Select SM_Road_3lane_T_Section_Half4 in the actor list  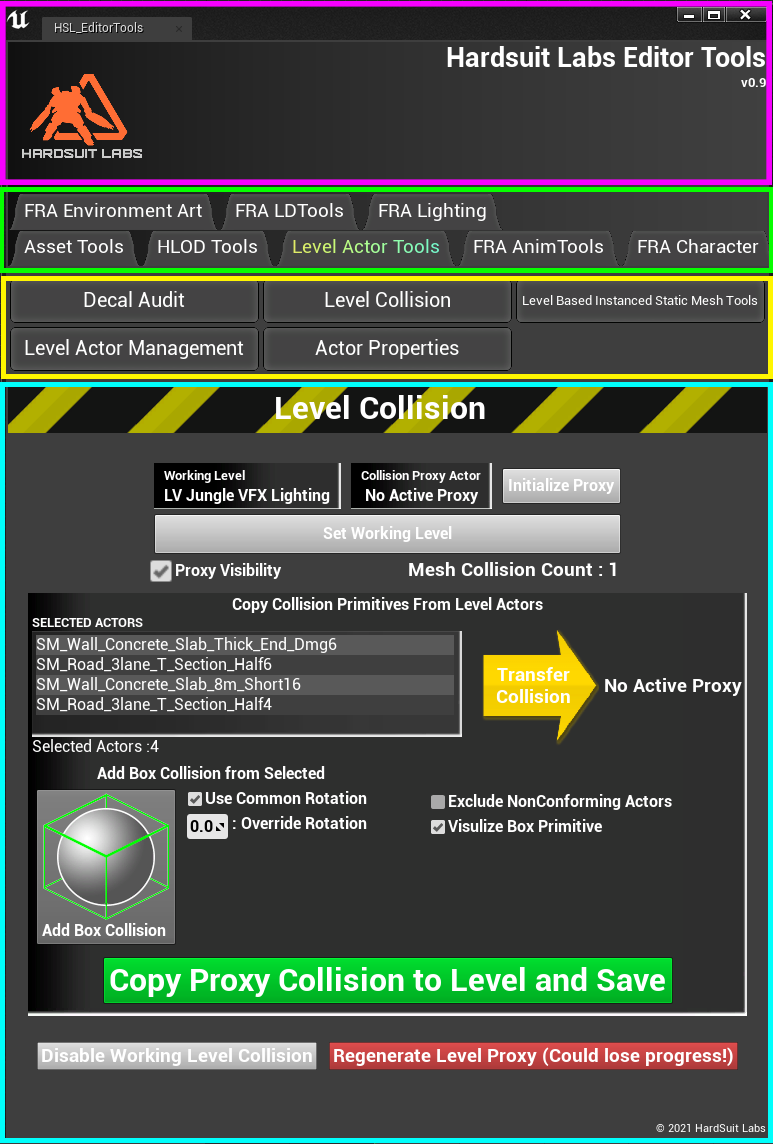(x=244, y=705)
